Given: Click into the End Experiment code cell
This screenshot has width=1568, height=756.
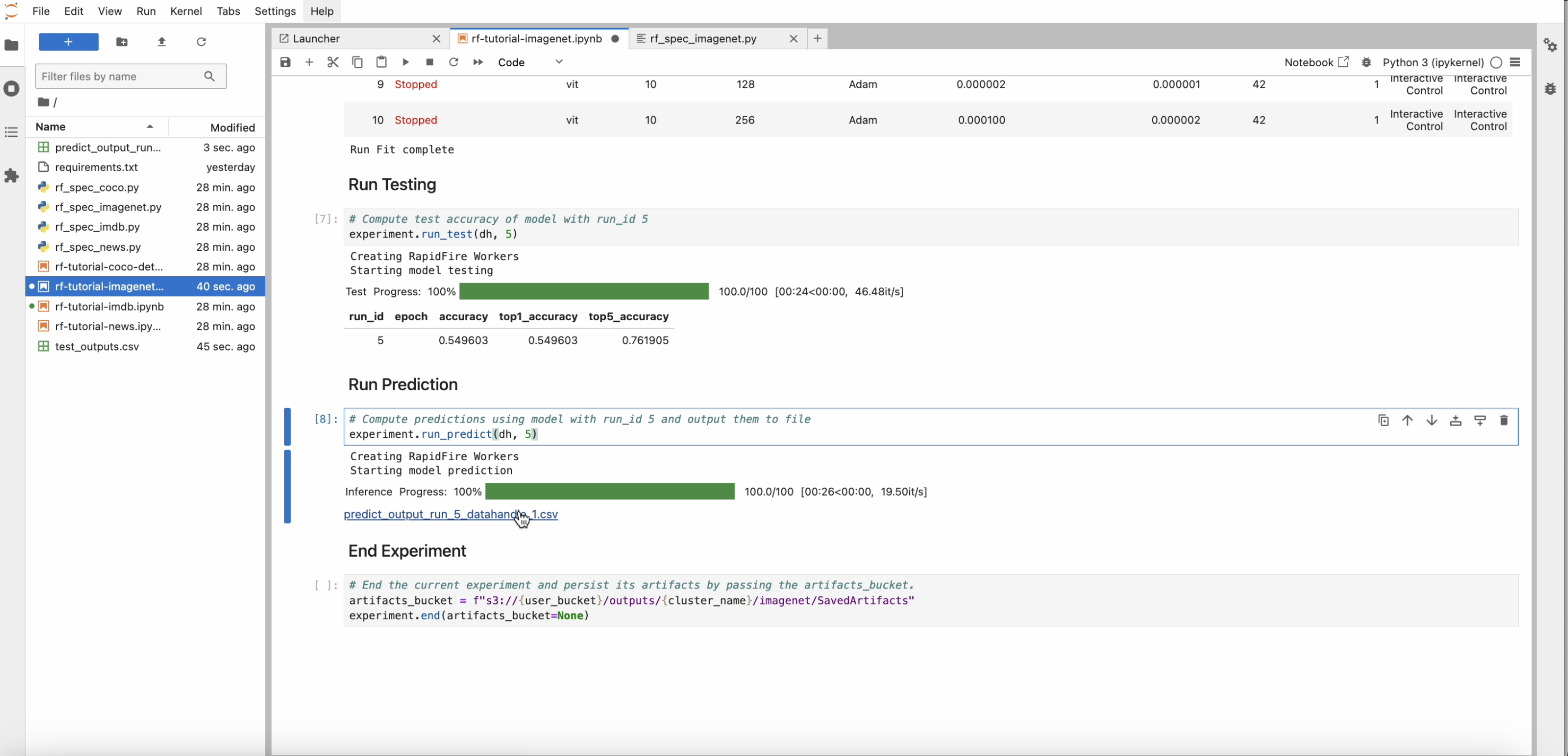Looking at the screenshot, I should [931, 600].
